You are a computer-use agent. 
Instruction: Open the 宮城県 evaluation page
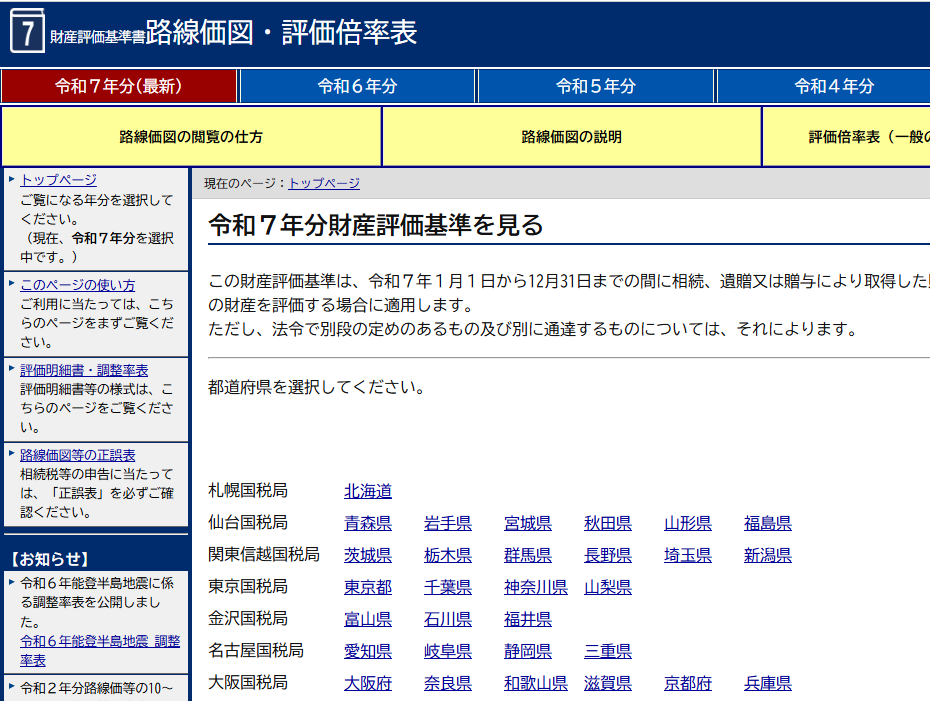(x=527, y=523)
